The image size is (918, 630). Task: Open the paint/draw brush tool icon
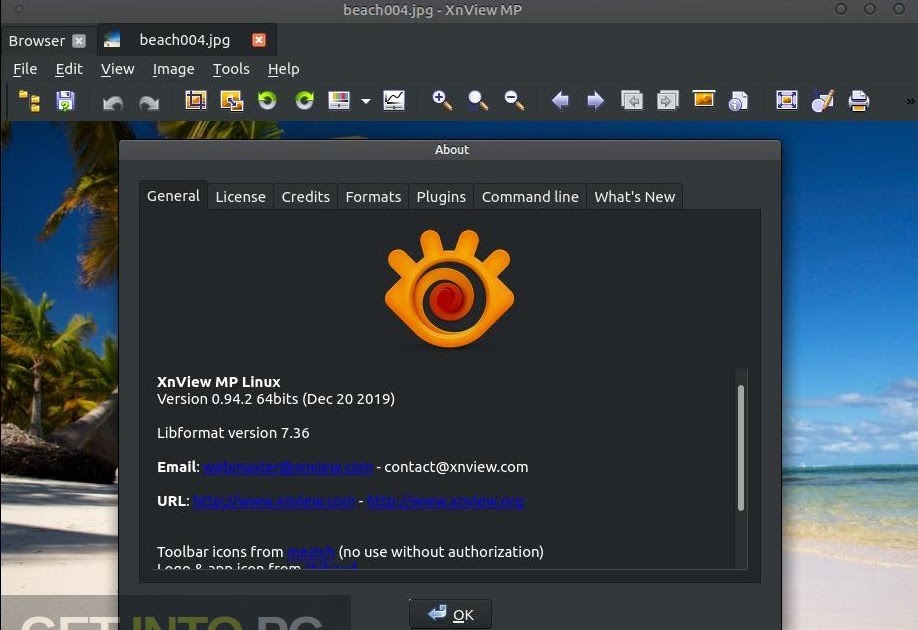point(823,101)
